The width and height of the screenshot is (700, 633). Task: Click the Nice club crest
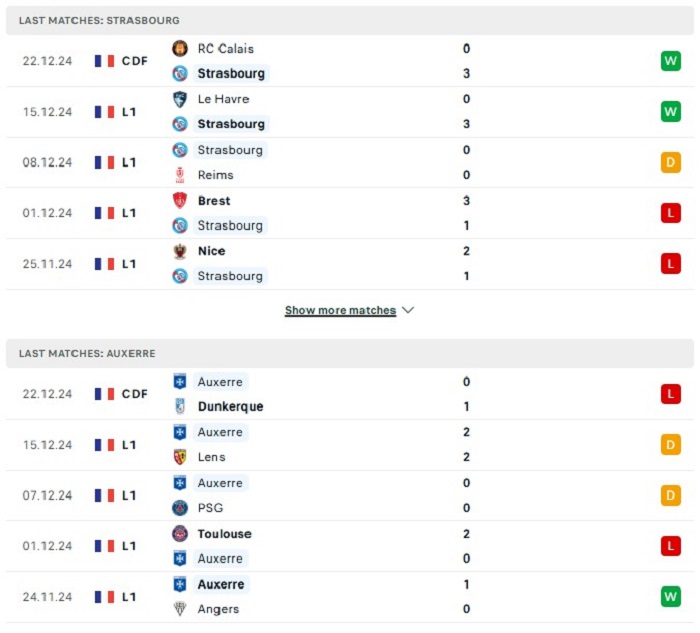point(180,251)
